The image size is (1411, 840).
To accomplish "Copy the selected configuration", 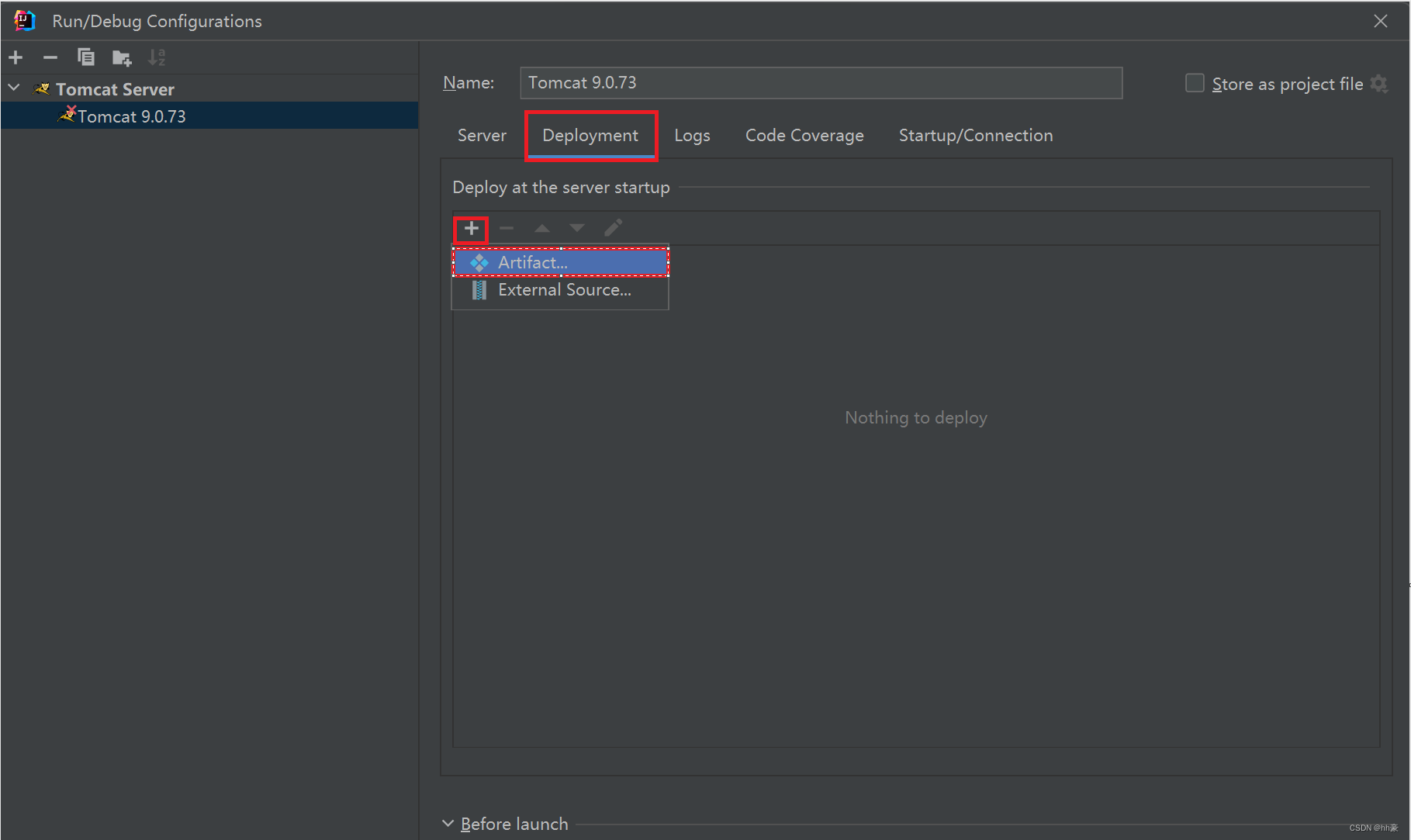I will pos(86,57).
